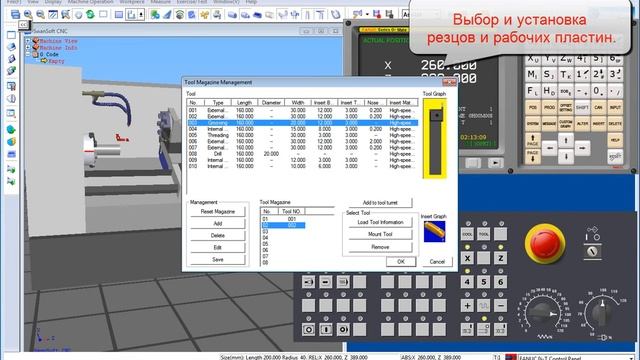Expand the Machine Info tree node
Screen dimensions: 640x360
tap(28, 47)
